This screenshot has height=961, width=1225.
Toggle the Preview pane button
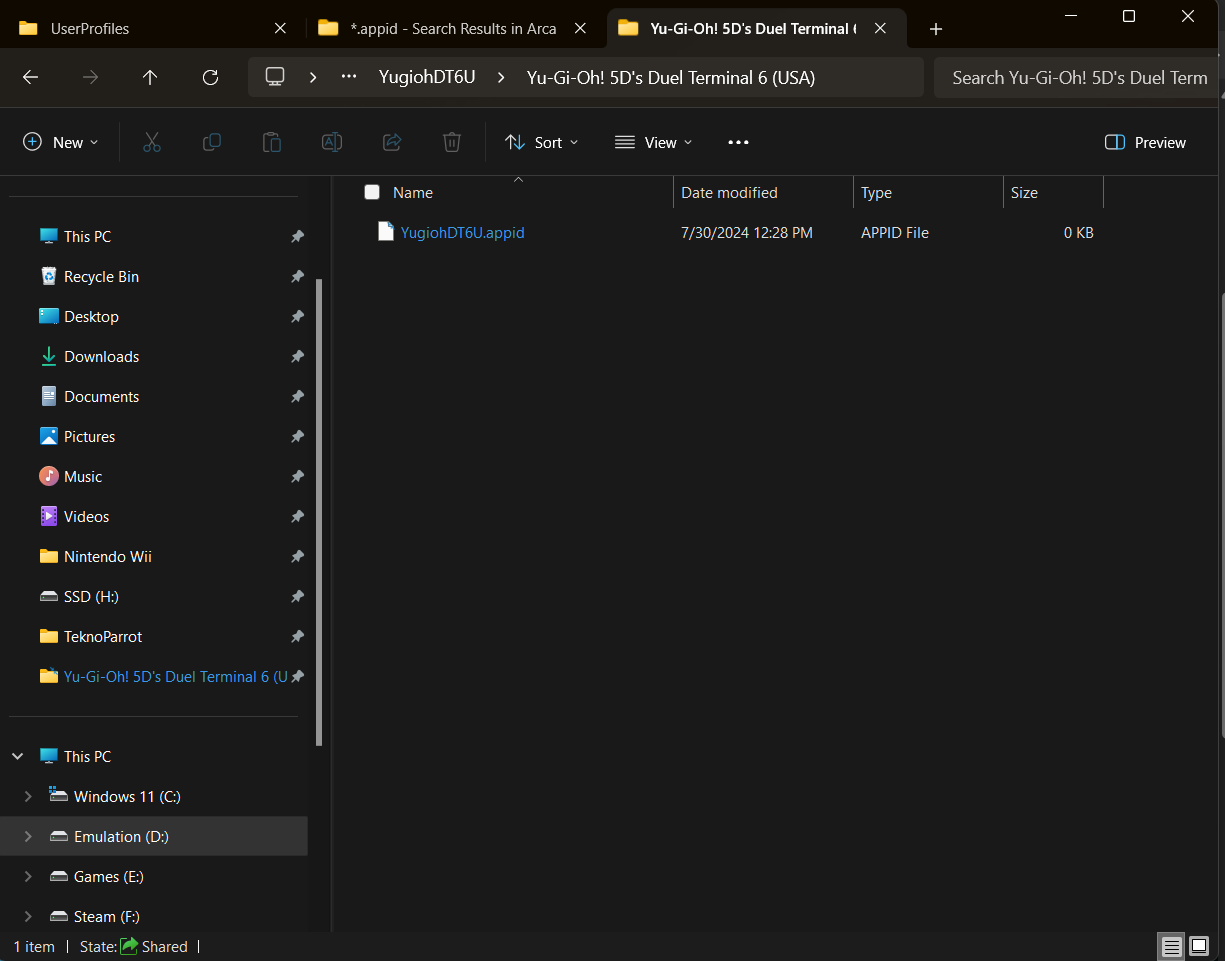click(1145, 142)
